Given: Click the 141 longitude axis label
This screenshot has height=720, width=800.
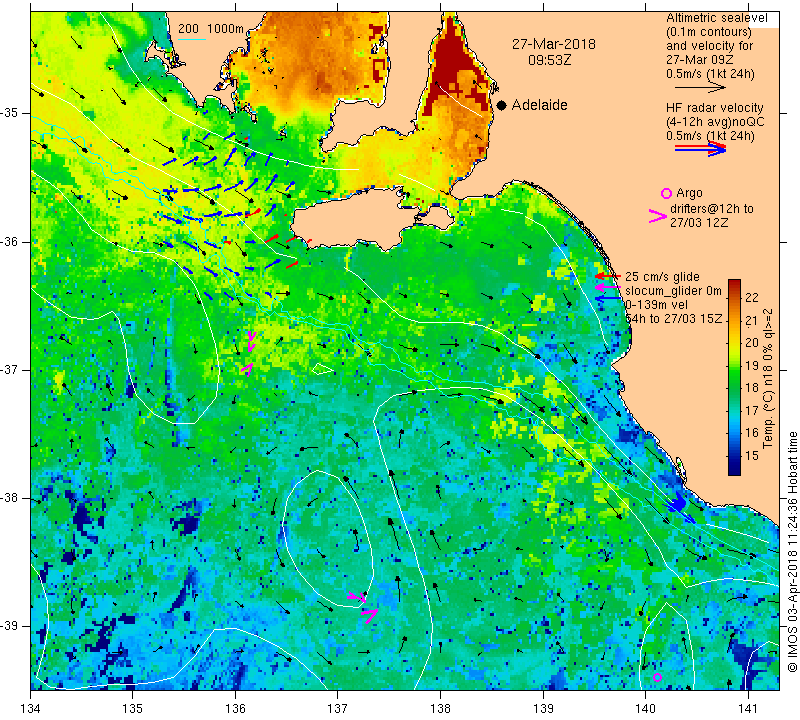Looking at the screenshot, I should coord(748,708).
